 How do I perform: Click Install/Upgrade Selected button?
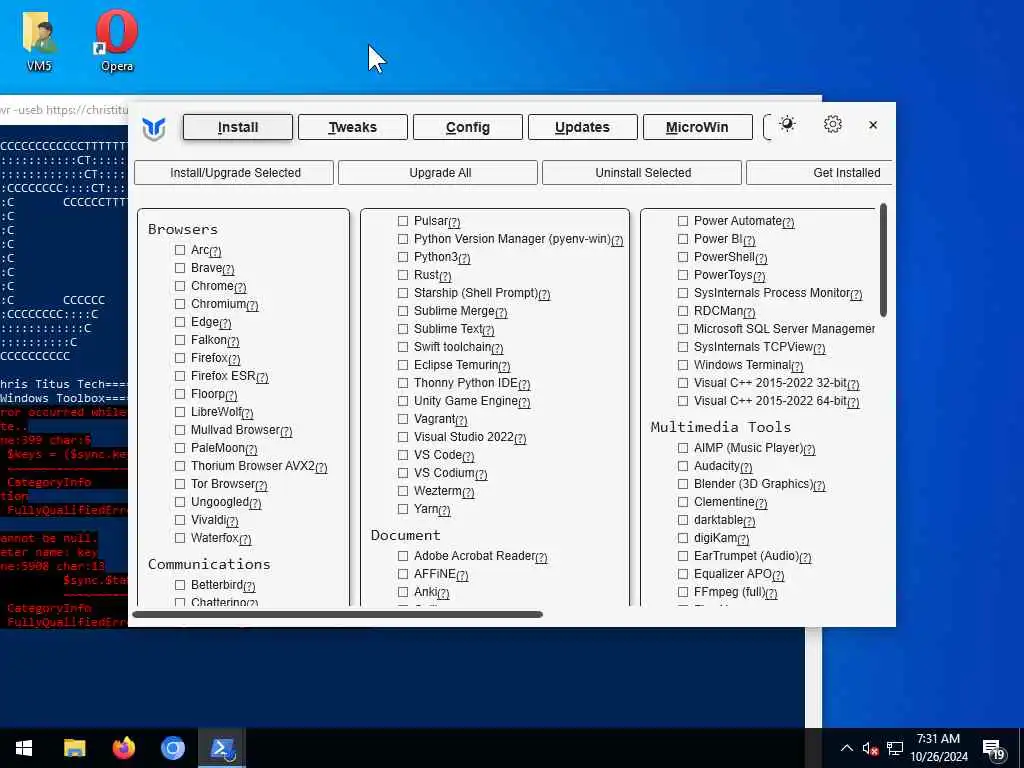[234, 173]
